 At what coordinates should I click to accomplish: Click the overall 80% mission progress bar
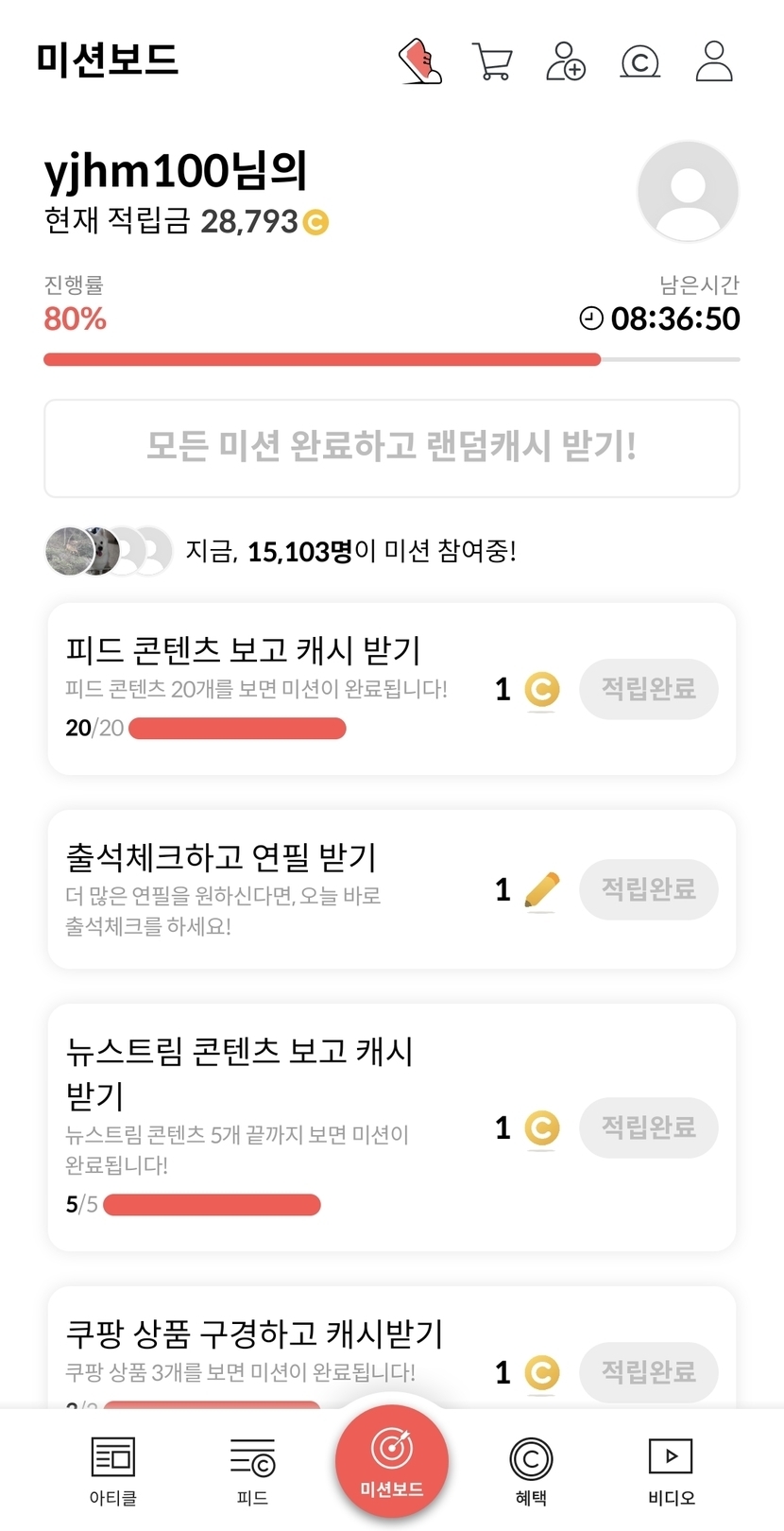pos(391,359)
